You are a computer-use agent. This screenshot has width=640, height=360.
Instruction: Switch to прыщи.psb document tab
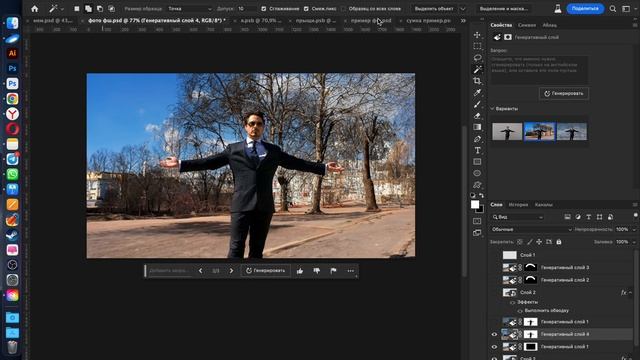[x=316, y=20]
